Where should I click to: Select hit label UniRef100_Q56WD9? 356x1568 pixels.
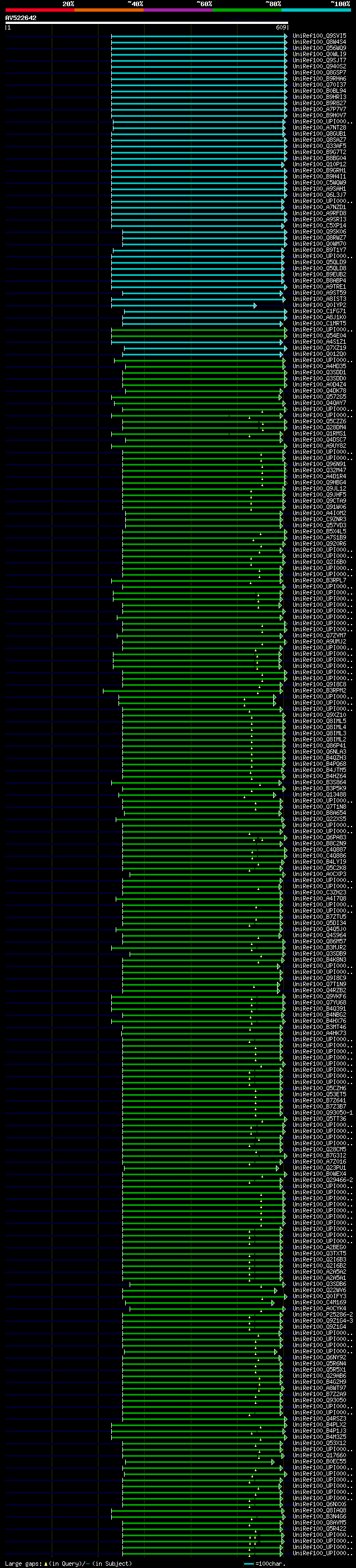319,48
